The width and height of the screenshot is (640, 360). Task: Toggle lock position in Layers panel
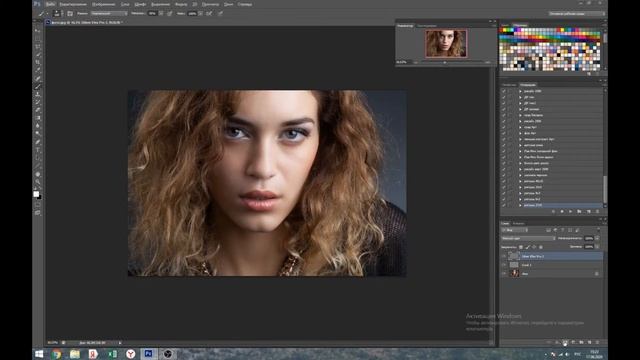(x=534, y=247)
